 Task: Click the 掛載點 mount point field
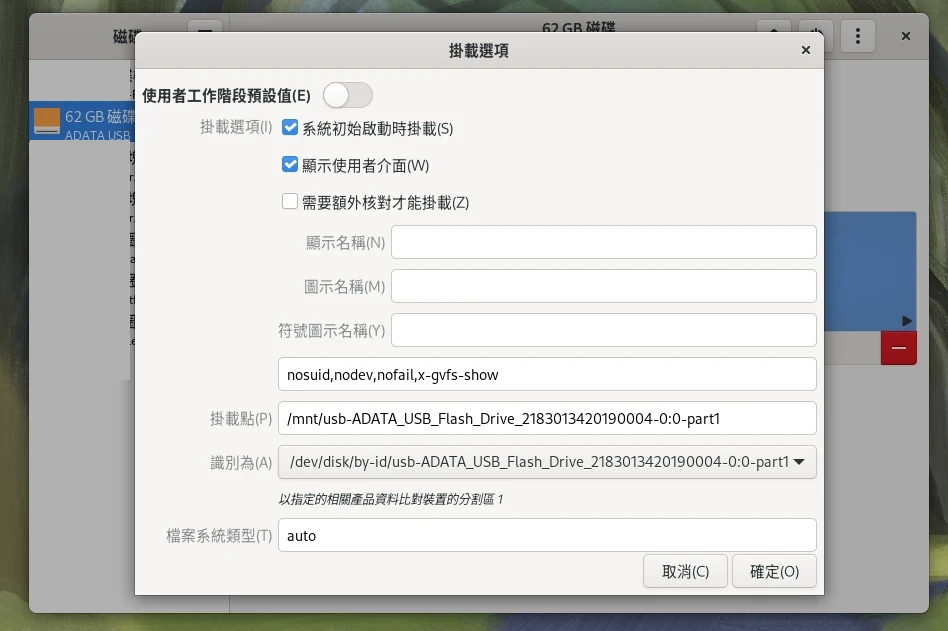547,419
